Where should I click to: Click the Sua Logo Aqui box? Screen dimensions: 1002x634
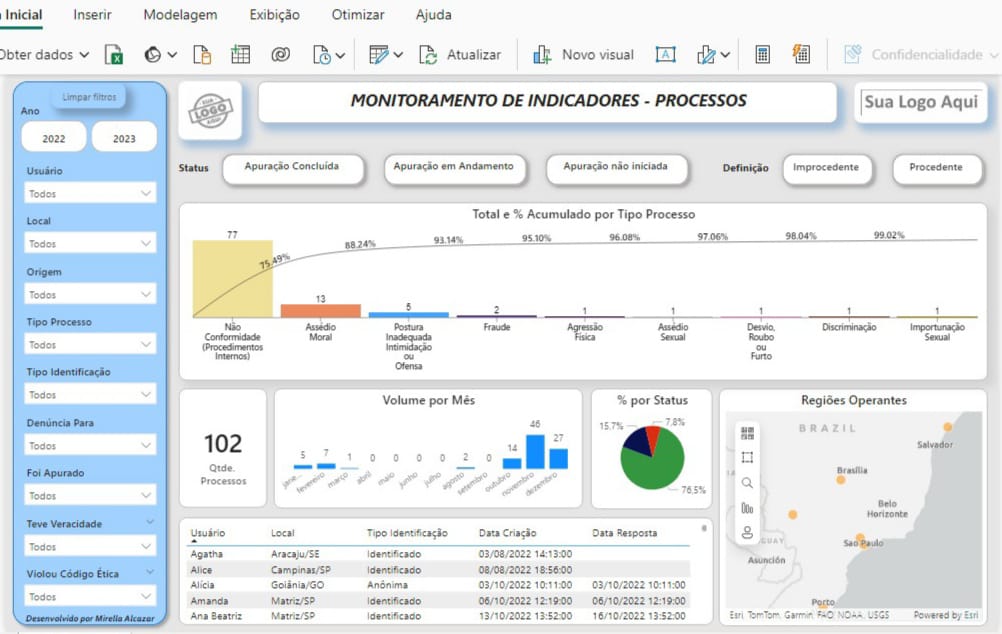[x=921, y=102]
